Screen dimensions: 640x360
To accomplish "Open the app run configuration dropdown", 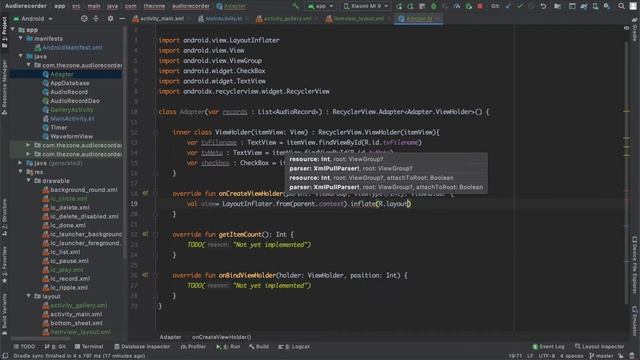I will [321, 6].
